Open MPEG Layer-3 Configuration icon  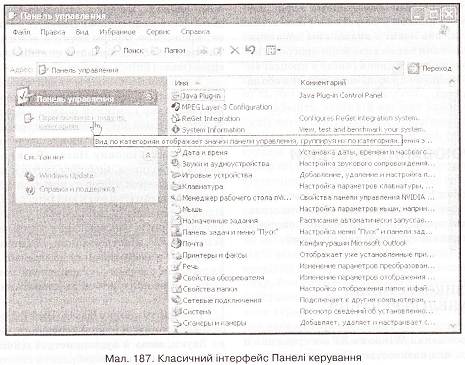[175, 107]
